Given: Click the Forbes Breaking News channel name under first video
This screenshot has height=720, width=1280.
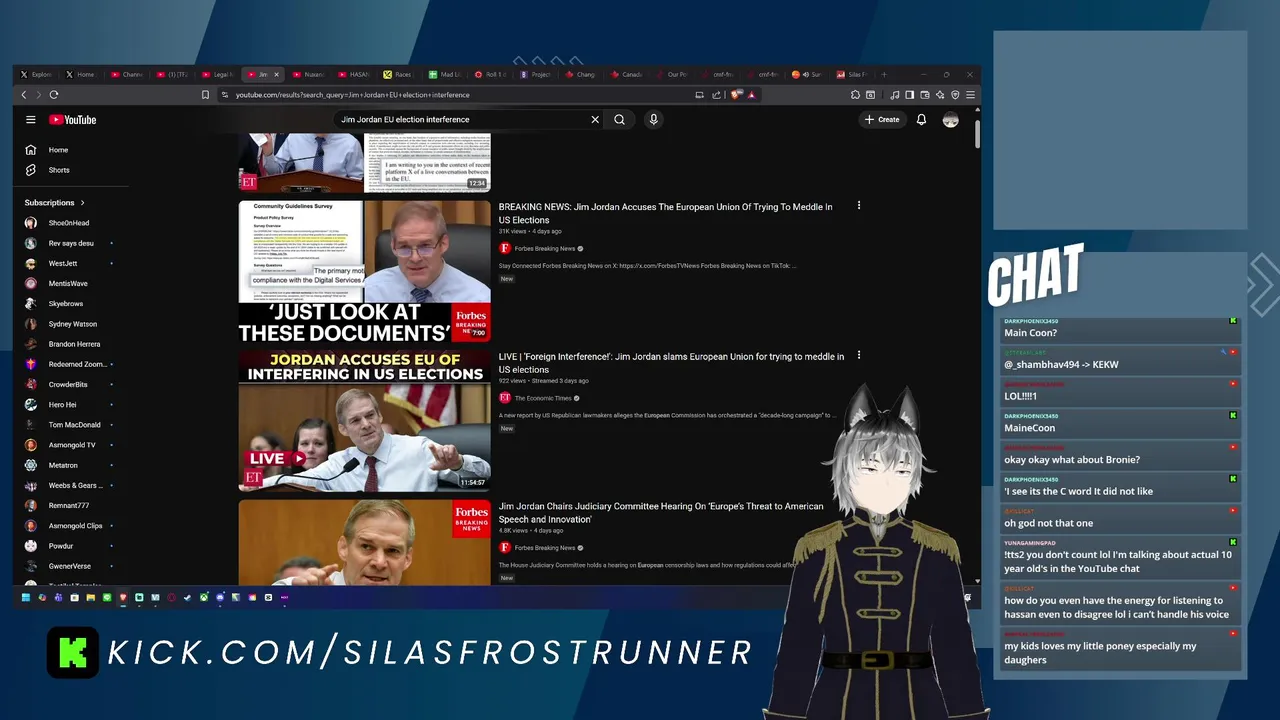Looking at the screenshot, I should (x=545, y=248).
